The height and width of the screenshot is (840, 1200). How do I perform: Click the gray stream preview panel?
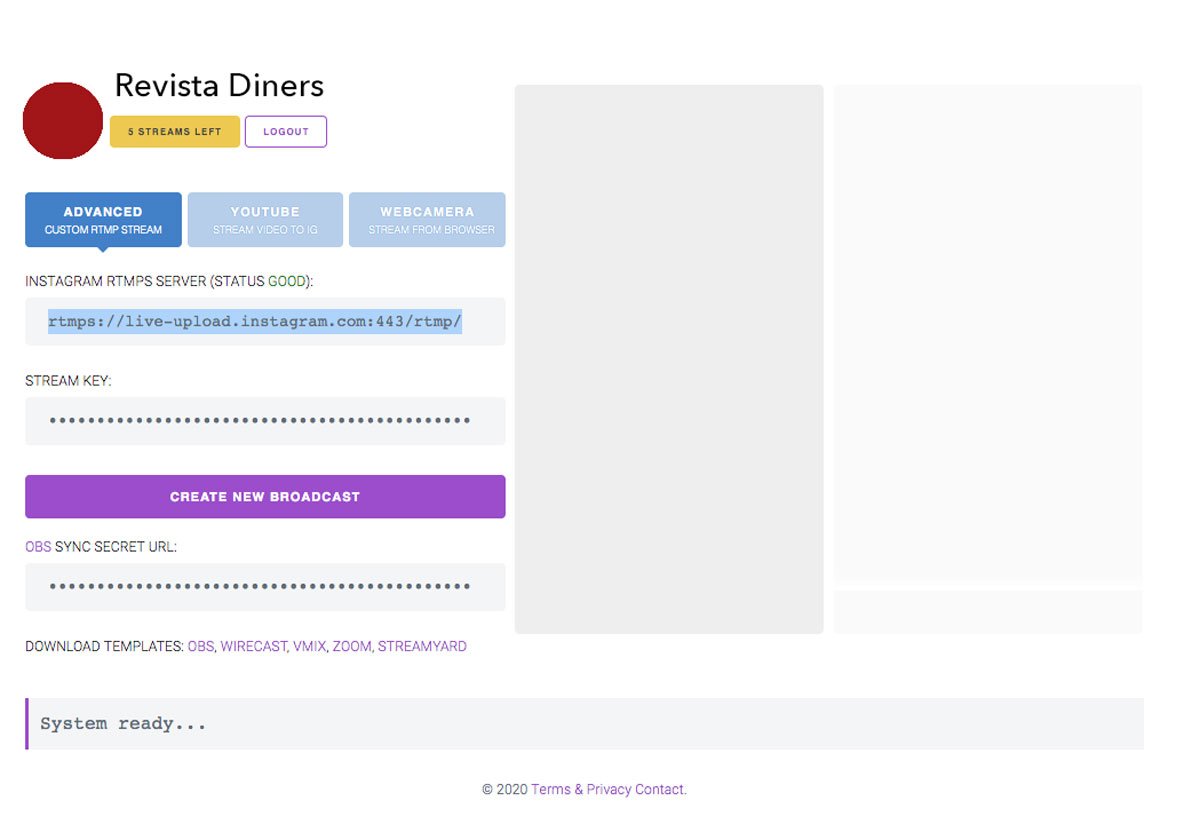pyautogui.click(x=668, y=359)
